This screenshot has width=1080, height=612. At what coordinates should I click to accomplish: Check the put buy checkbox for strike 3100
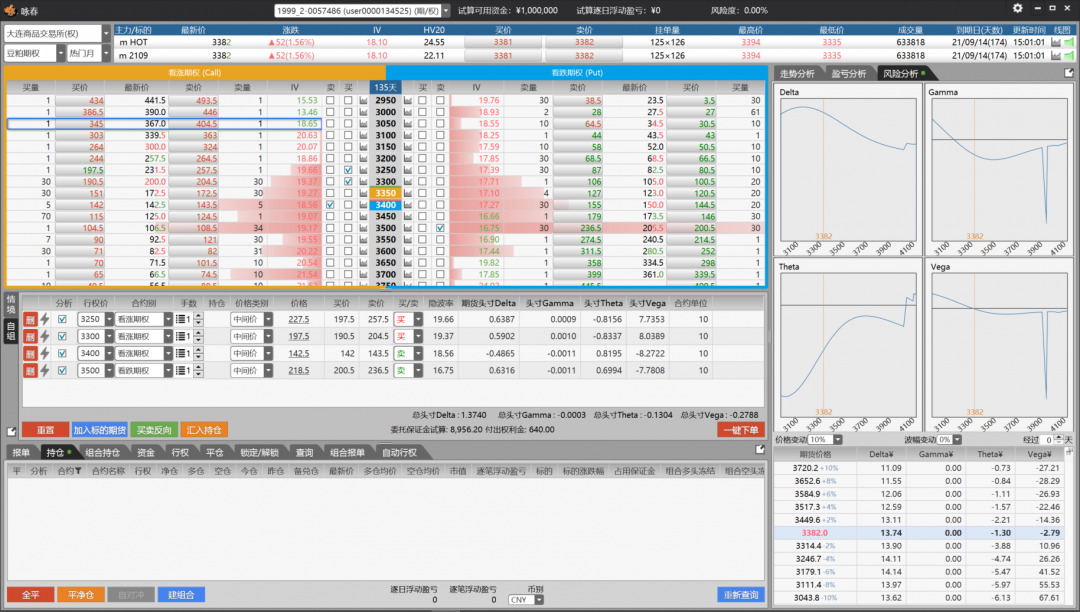(x=422, y=136)
